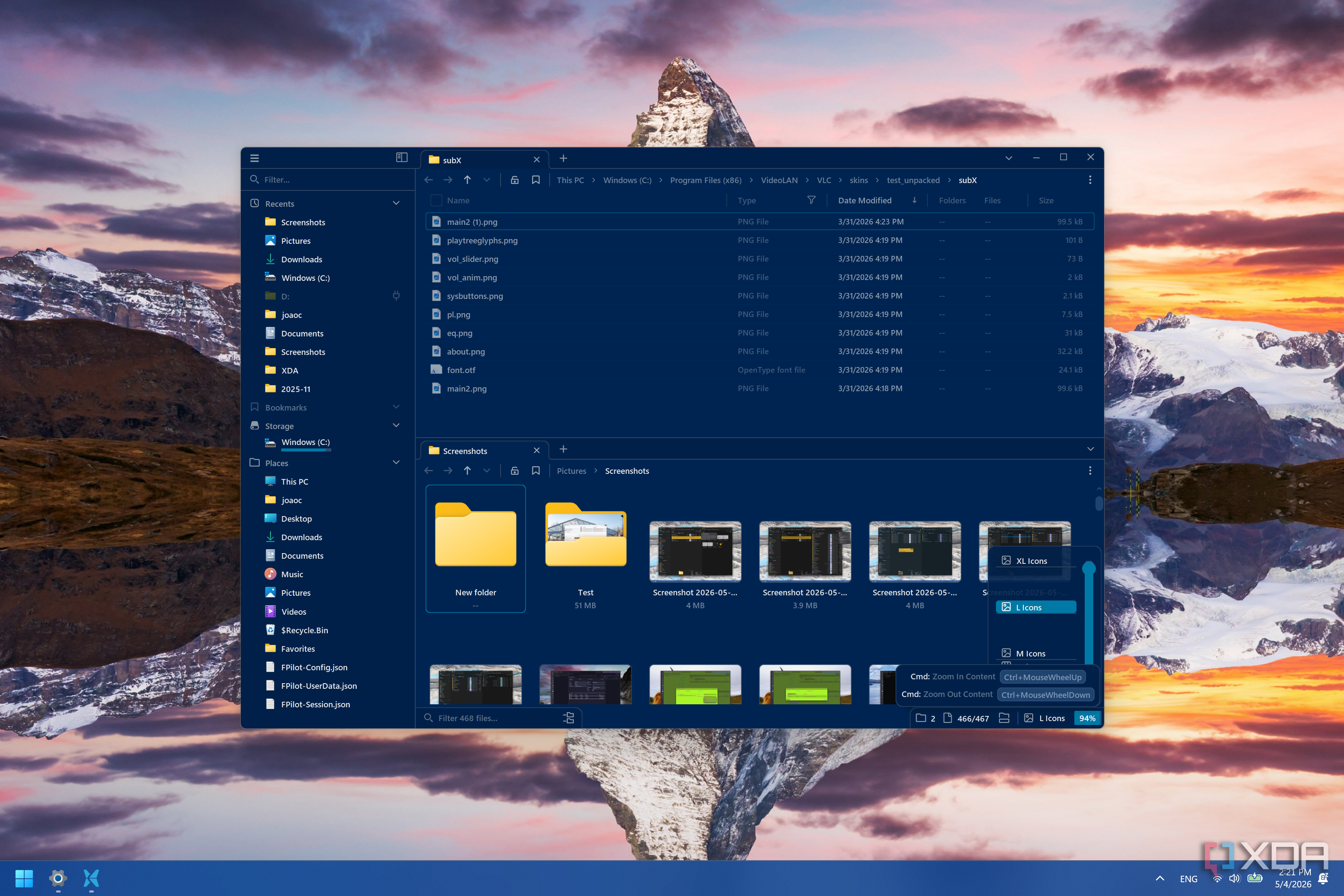Bookmark the subX folder
This screenshot has width=1344, height=896.
(x=536, y=180)
